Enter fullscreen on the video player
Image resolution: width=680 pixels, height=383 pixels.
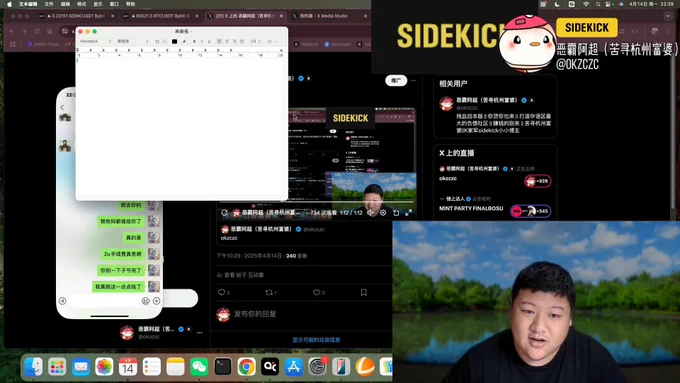pos(409,213)
